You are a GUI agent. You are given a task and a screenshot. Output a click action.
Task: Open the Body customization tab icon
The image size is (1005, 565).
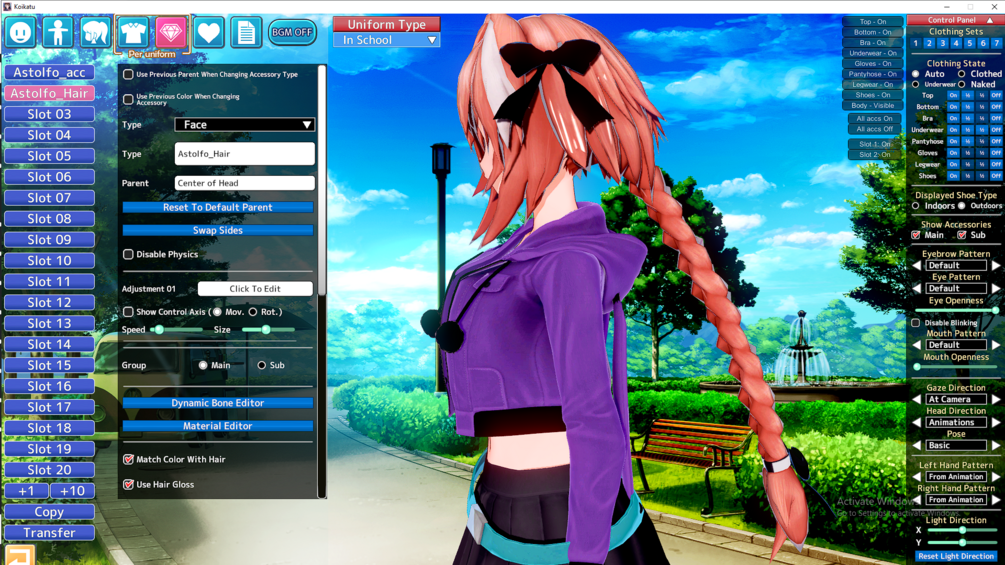pos(58,32)
